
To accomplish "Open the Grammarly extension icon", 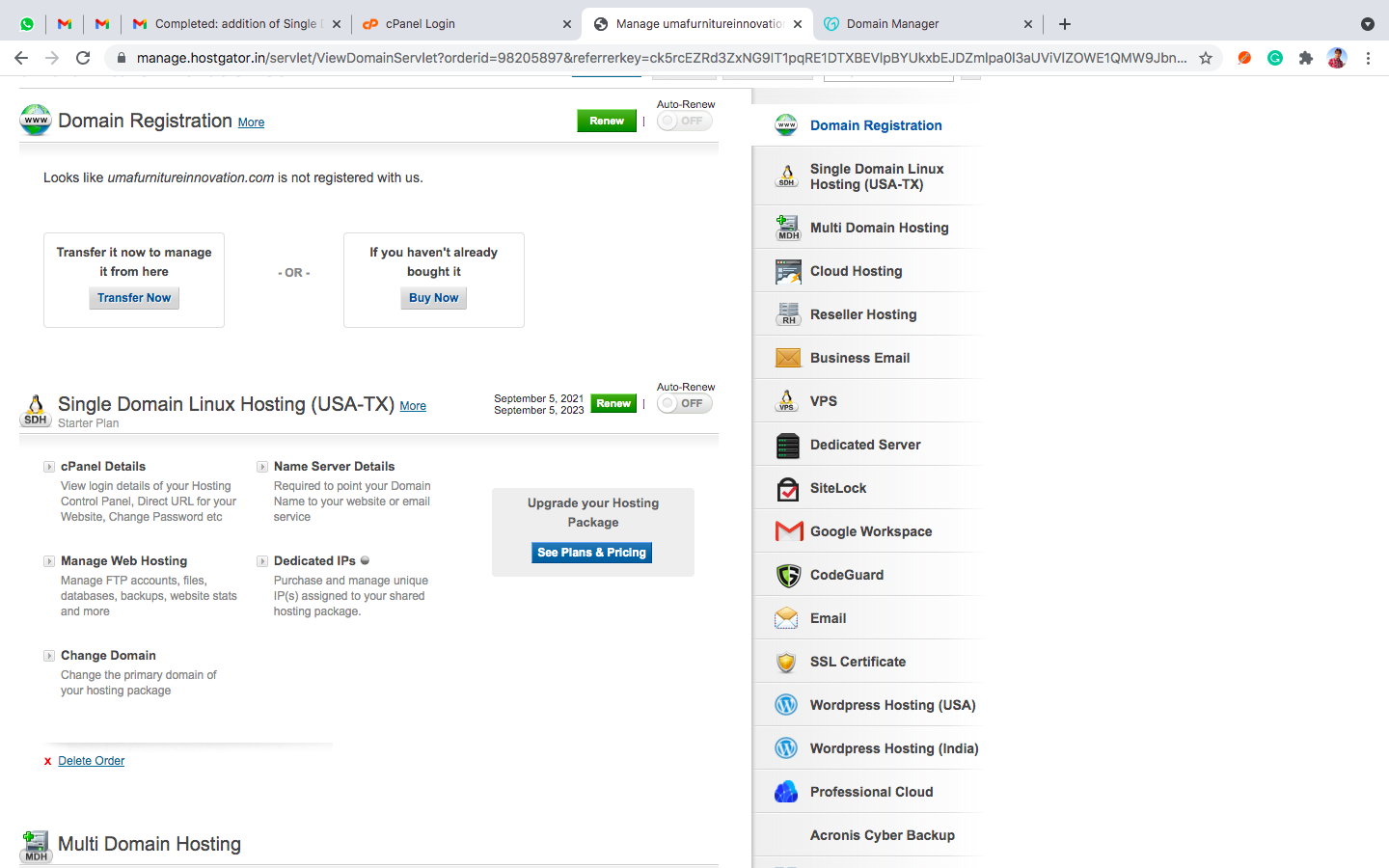I will (1275, 58).
